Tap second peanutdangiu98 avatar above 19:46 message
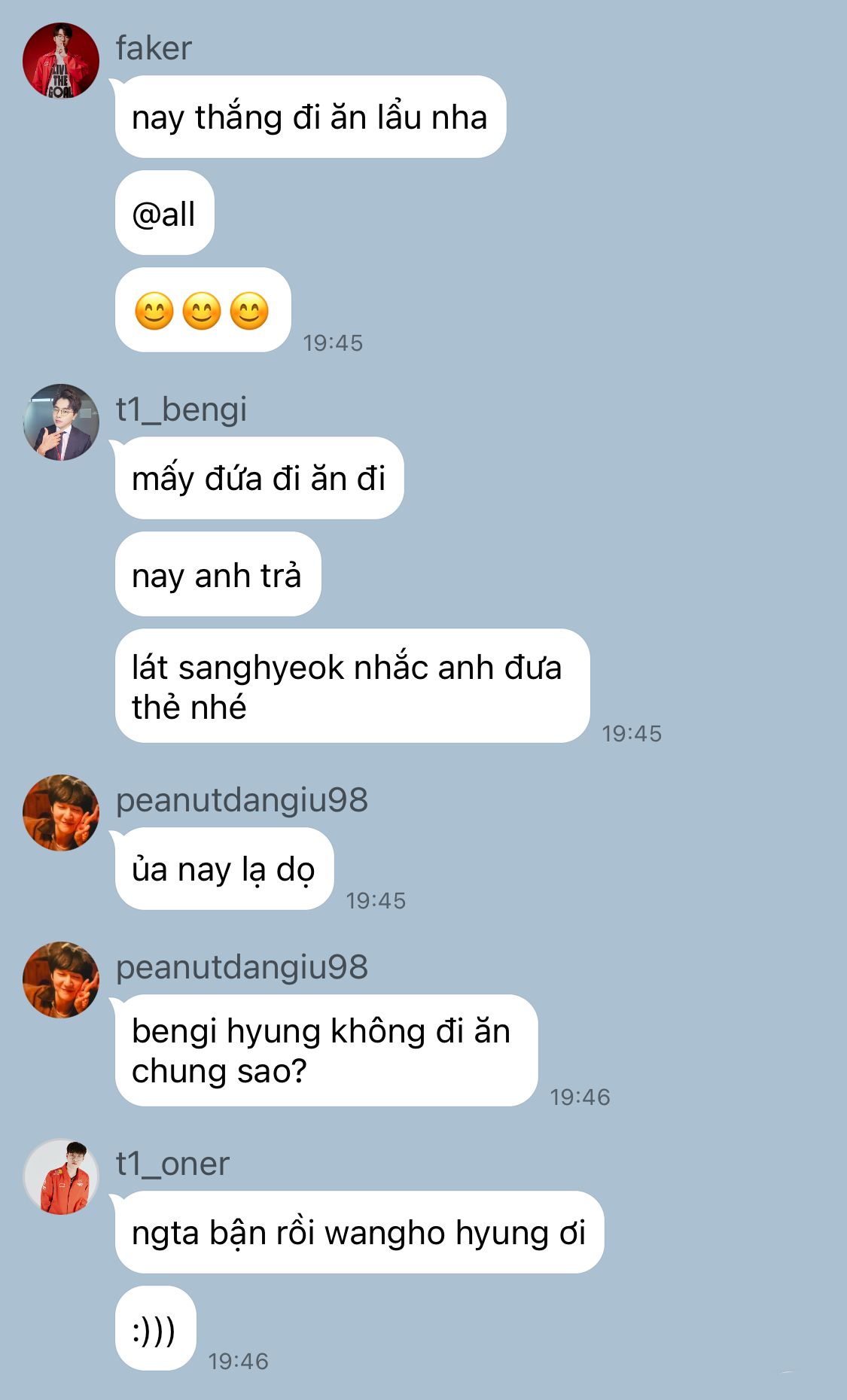The image size is (847, 1400). click(x=61, y=979)
